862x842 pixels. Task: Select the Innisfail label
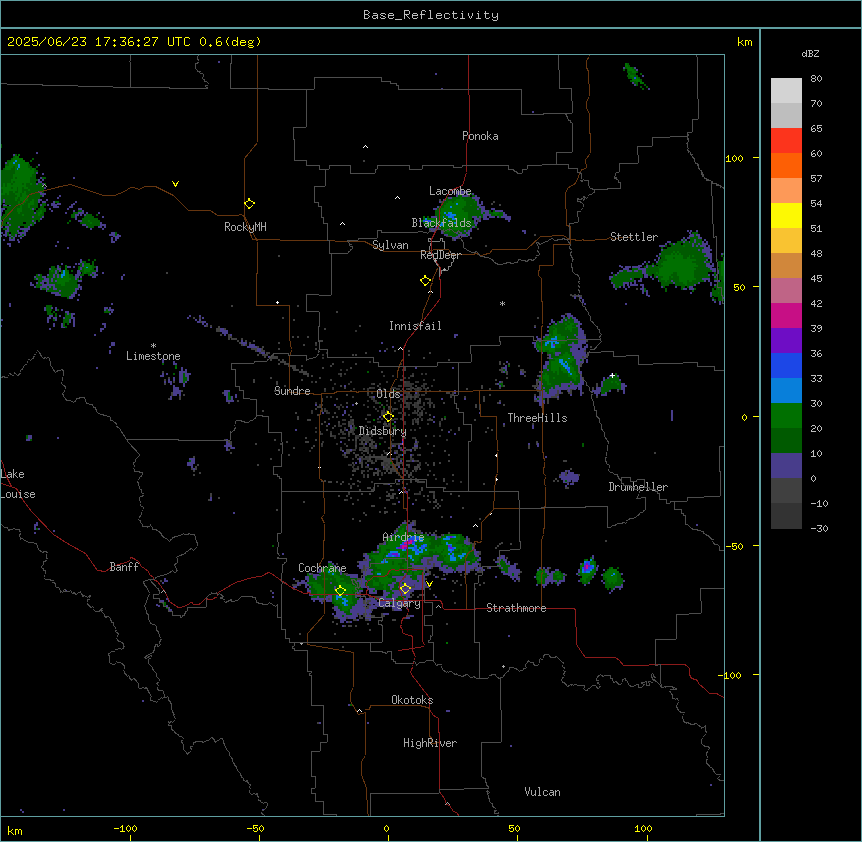pos(415,326)
